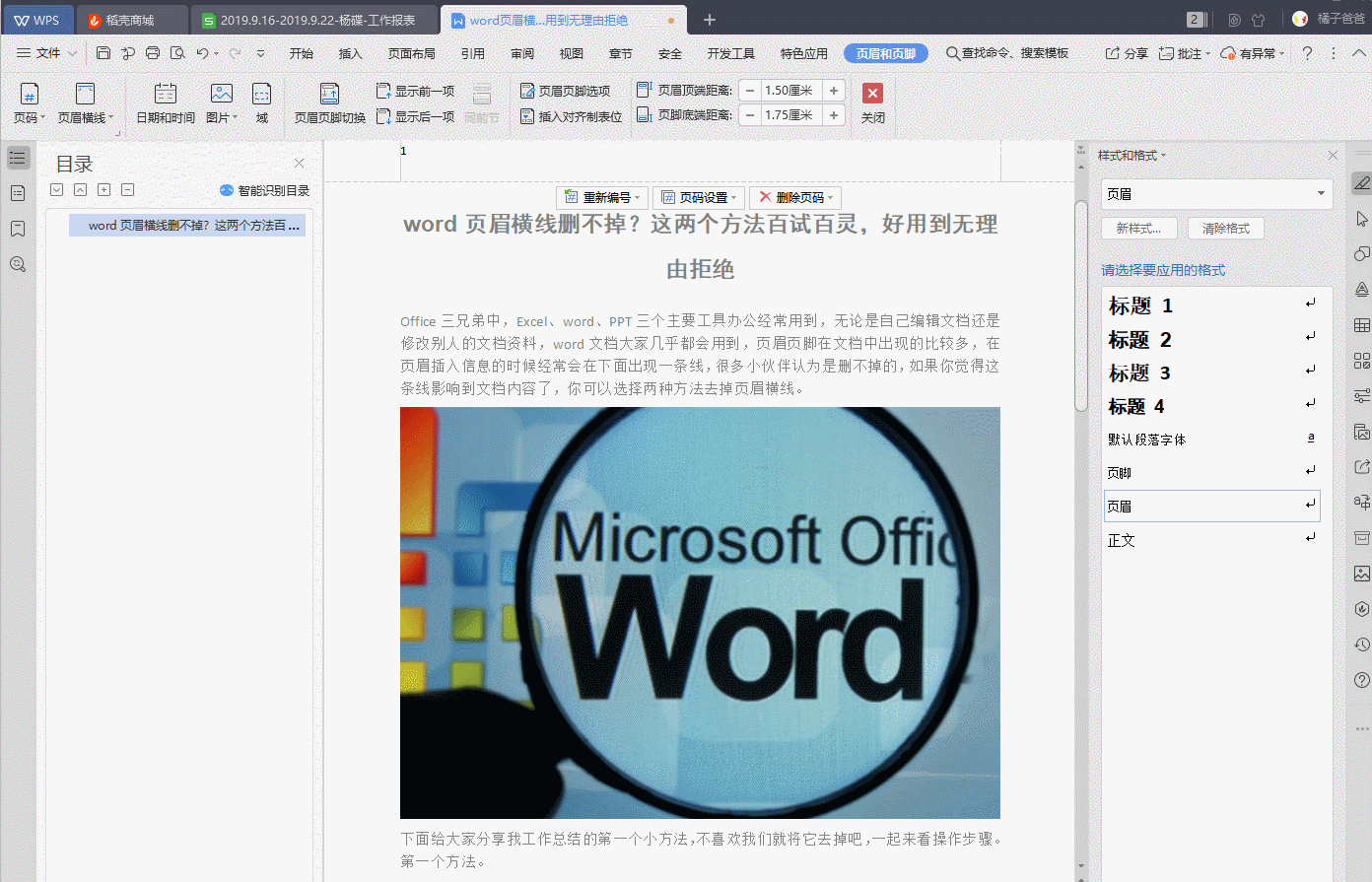Increase 页眉顶端距离 with plus button
The height and width of the screenshot is (882, 1372).
tap(834, 91)
